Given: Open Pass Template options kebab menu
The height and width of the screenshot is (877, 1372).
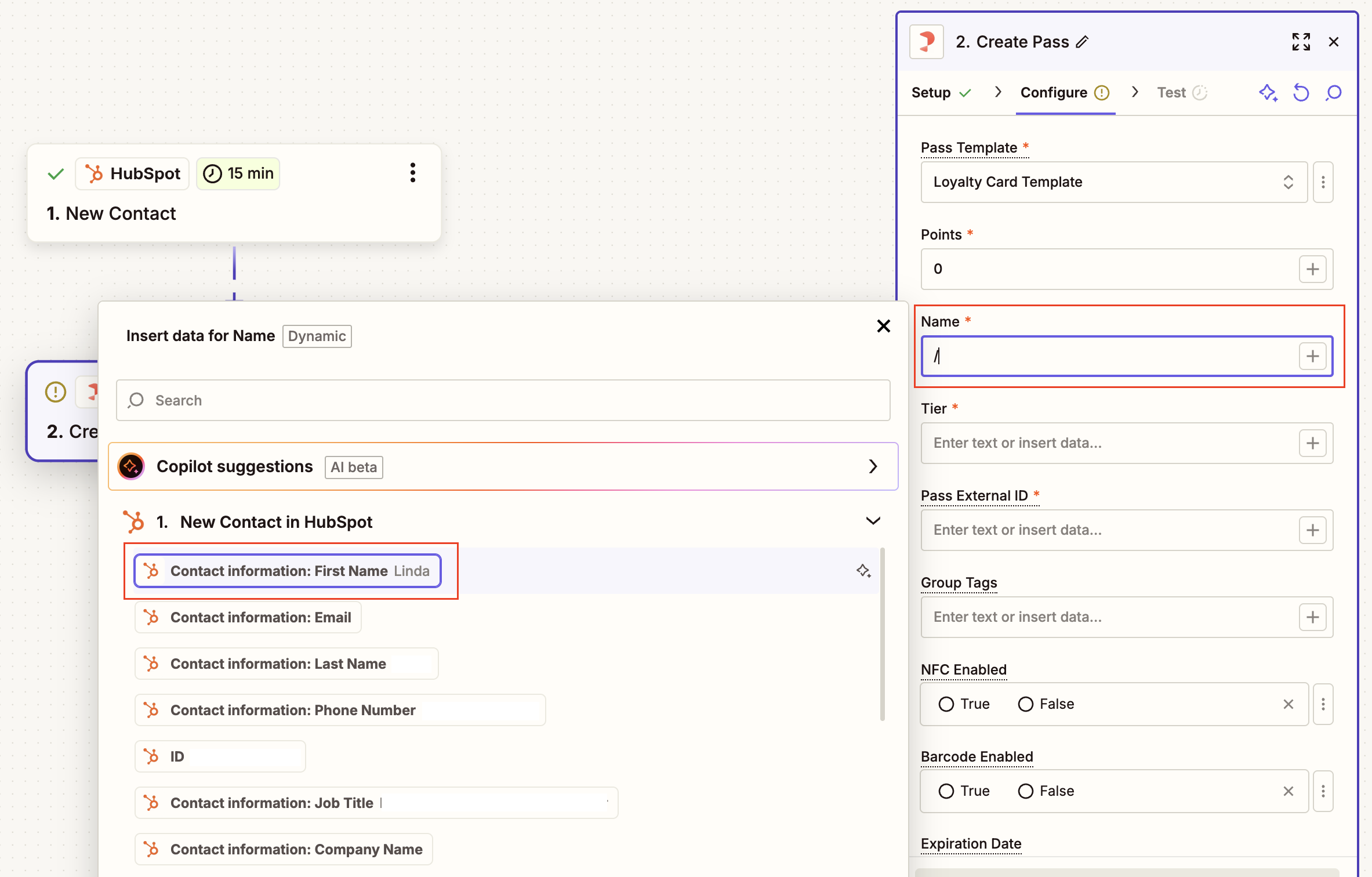Looking at the screenshot, I should point(1323,182).
